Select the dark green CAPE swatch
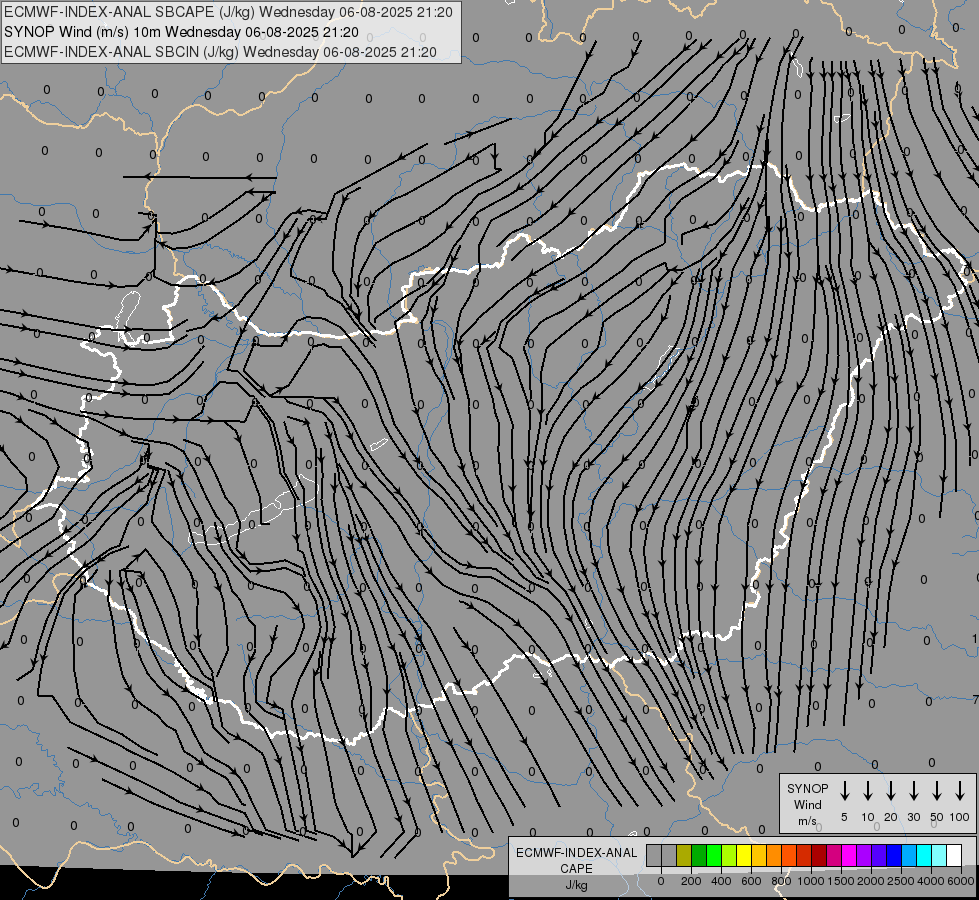 click(x=699, y=855)
